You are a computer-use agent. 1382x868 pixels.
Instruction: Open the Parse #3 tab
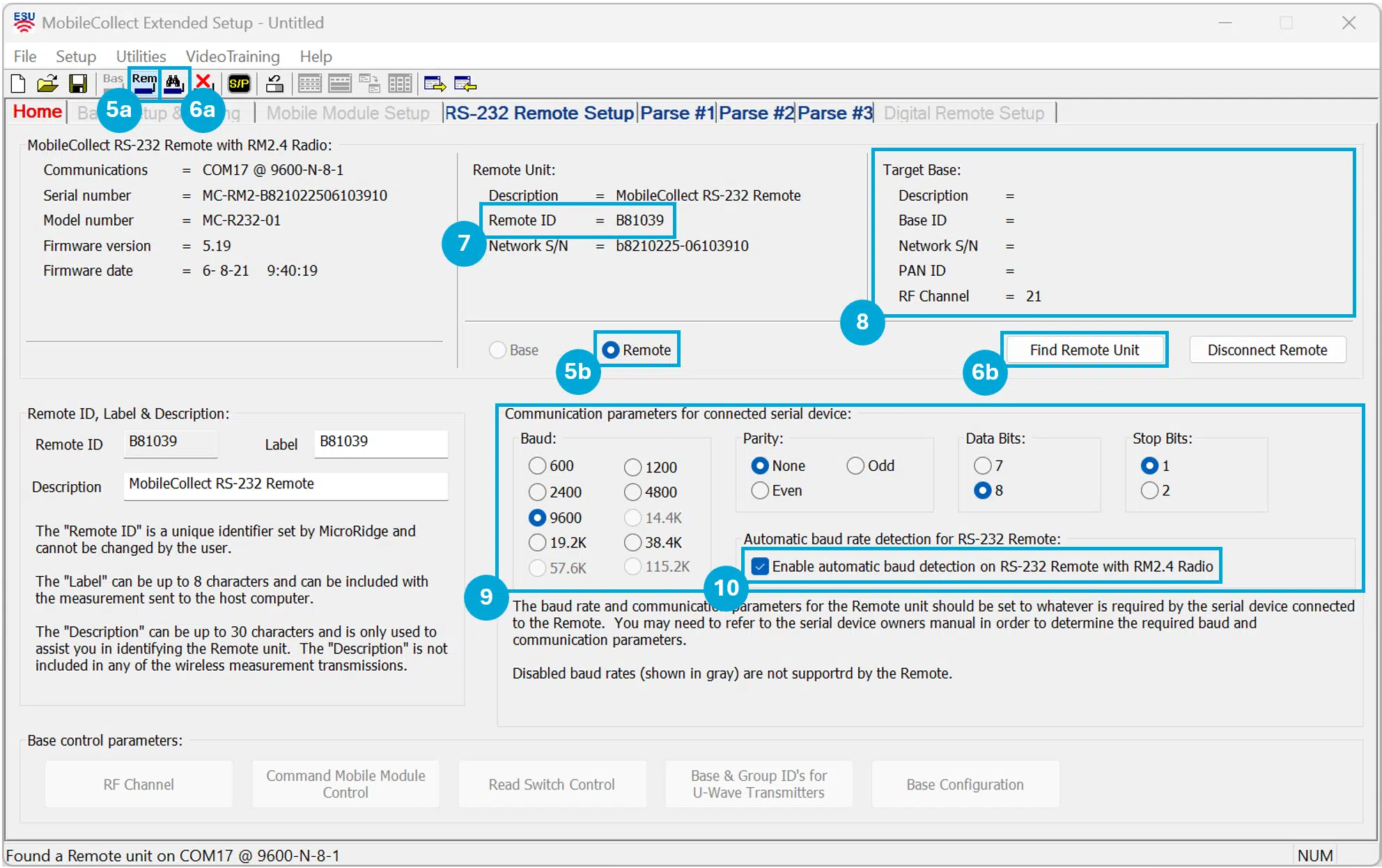(x=835, y=113)
